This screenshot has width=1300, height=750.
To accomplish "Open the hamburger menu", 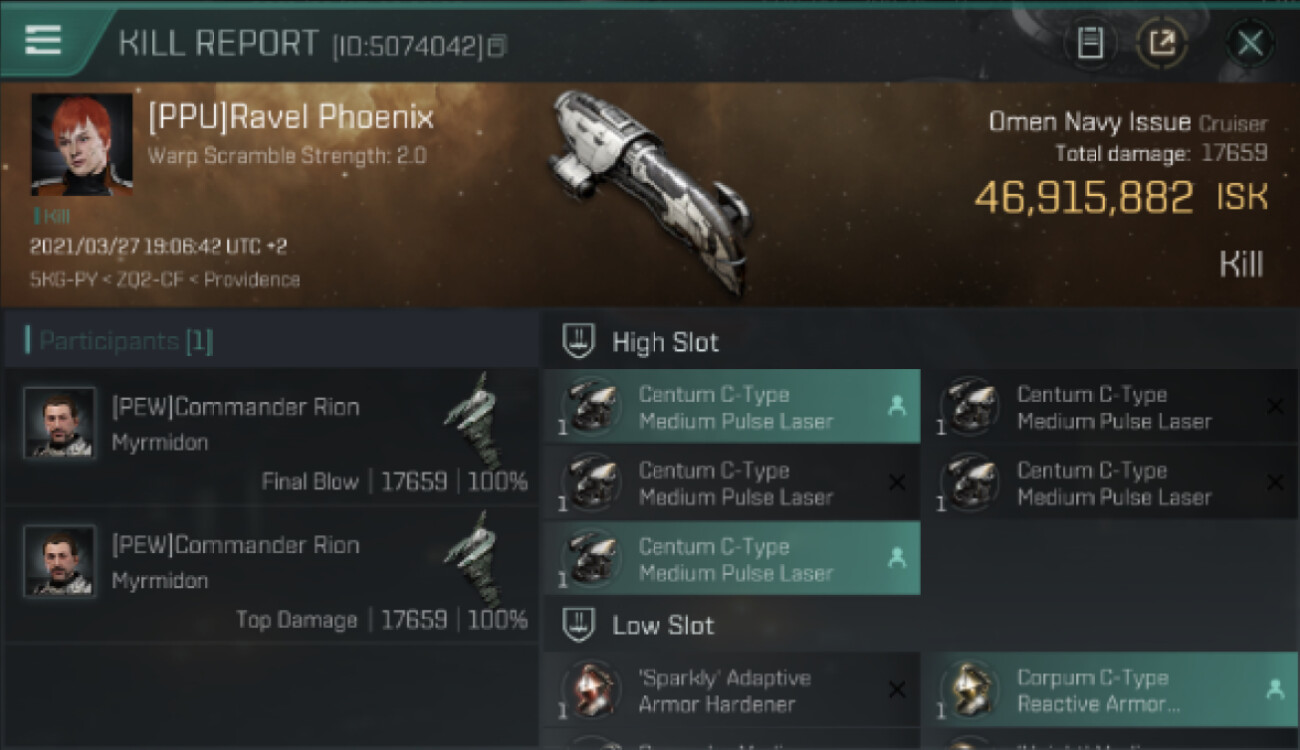I will [43, 40].
